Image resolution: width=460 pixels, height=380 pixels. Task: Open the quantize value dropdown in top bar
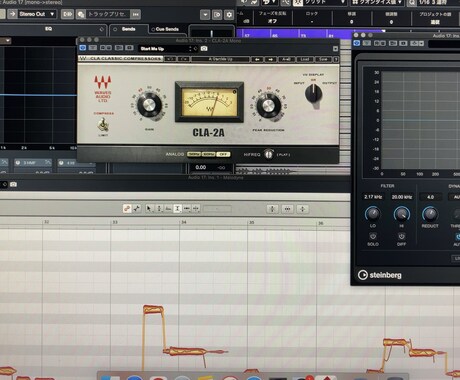(x=377, y=3)
